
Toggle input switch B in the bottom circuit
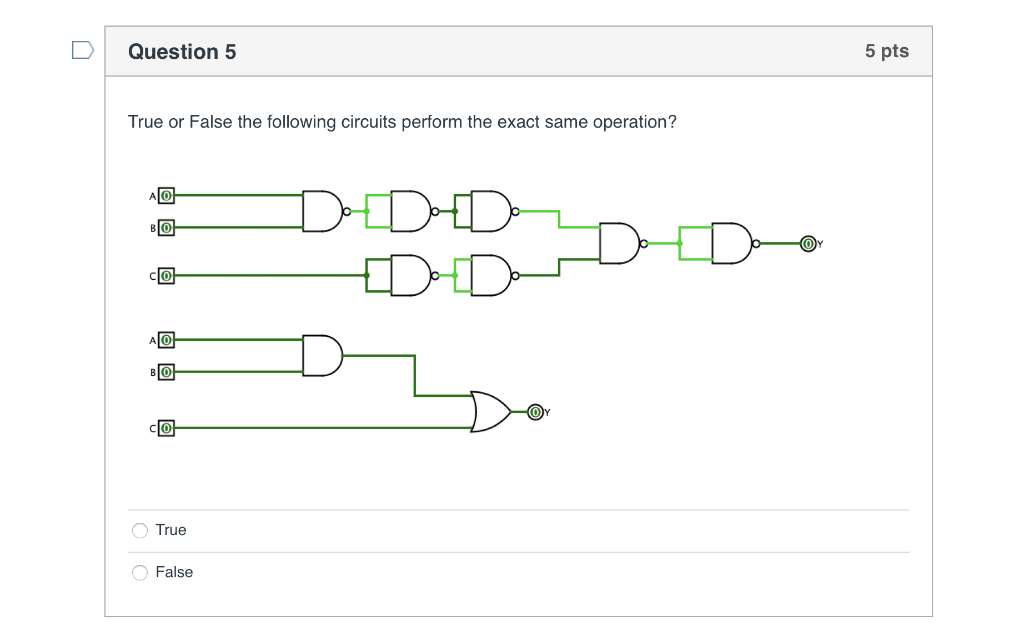pyautogui.click(x=164, y=371)
